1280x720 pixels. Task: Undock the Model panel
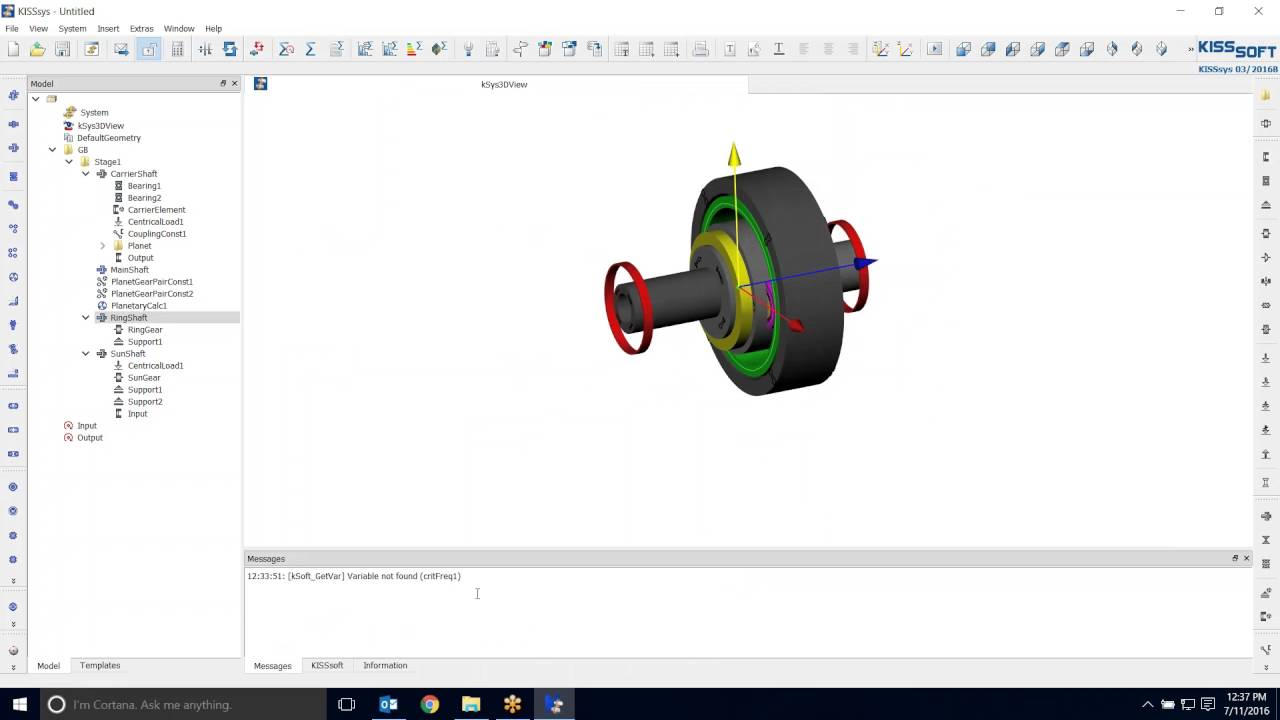(x=223, y=83)
